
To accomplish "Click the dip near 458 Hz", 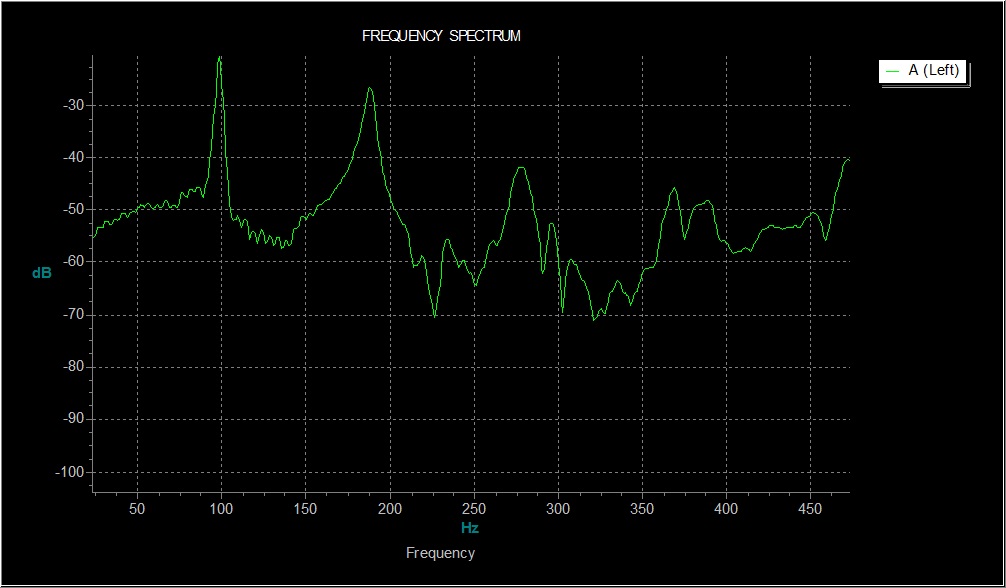I will 825,239.
